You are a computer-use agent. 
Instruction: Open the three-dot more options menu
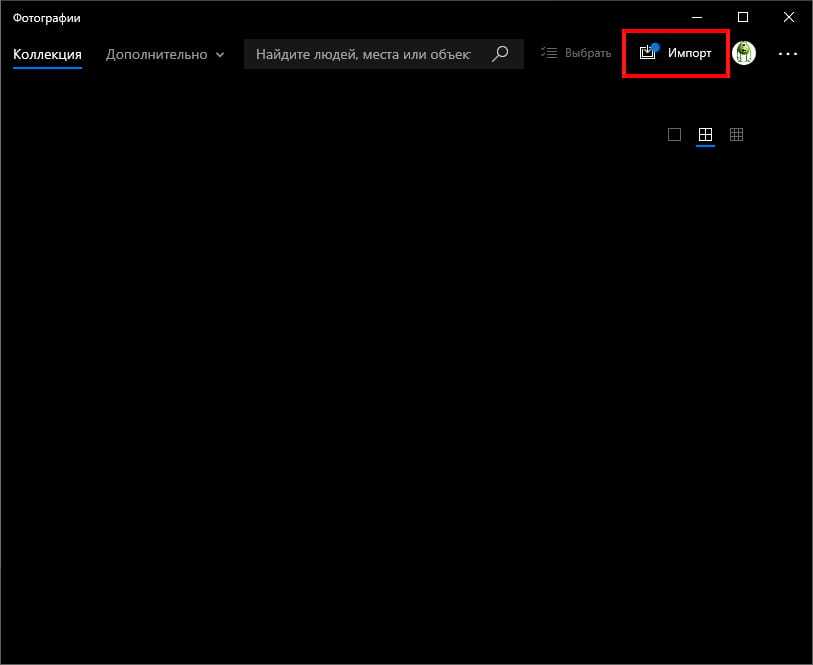(788, 54)
